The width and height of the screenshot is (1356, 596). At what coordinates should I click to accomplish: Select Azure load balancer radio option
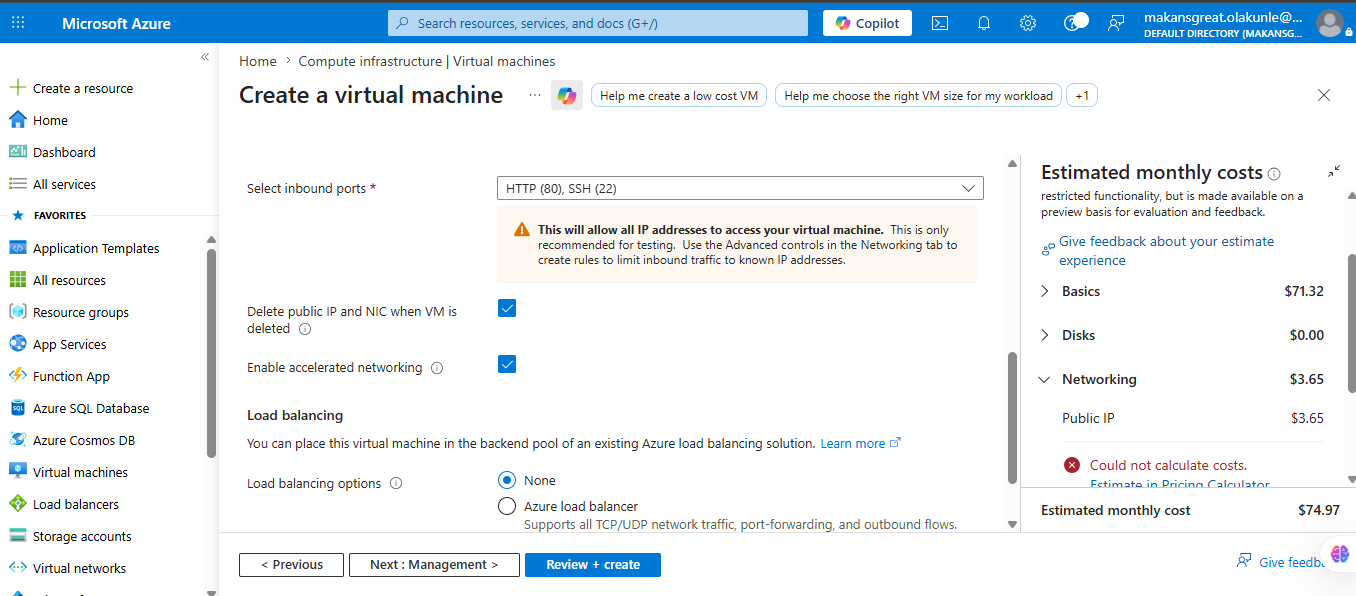tap(507, 506)
